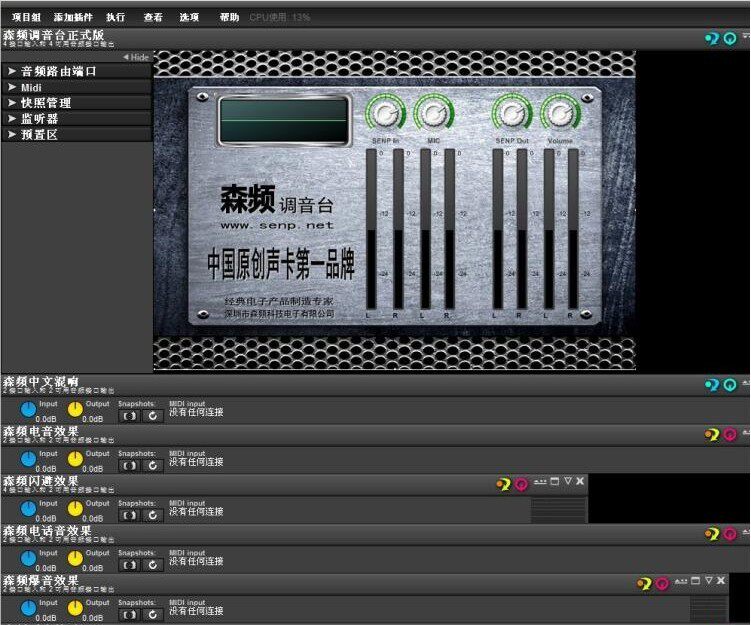751x625 pixels.
Task: Click the SENP Out knob on the mixer
Action: coord(512,114)
